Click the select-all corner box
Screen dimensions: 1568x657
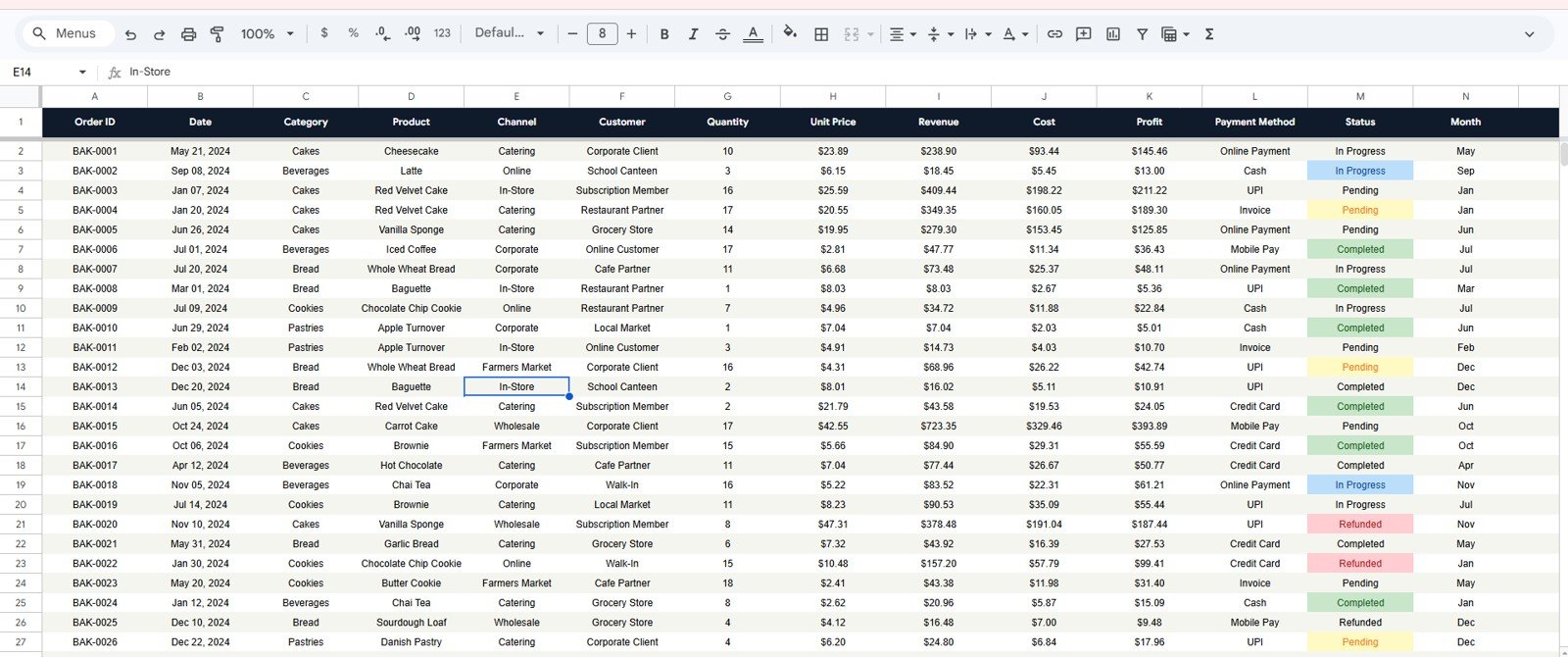tap(21, 96)
